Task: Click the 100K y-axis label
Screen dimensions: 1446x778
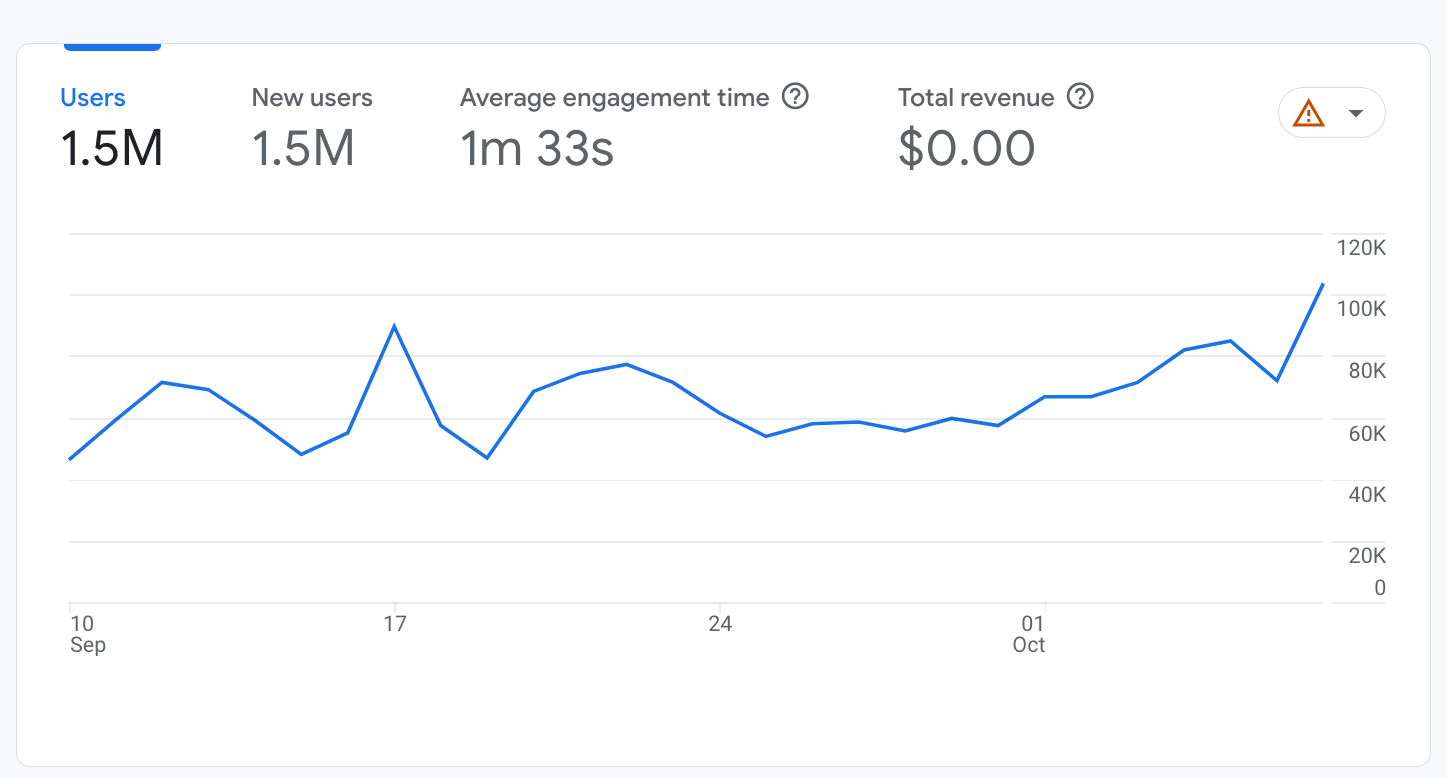Action: click(1361, 309)
